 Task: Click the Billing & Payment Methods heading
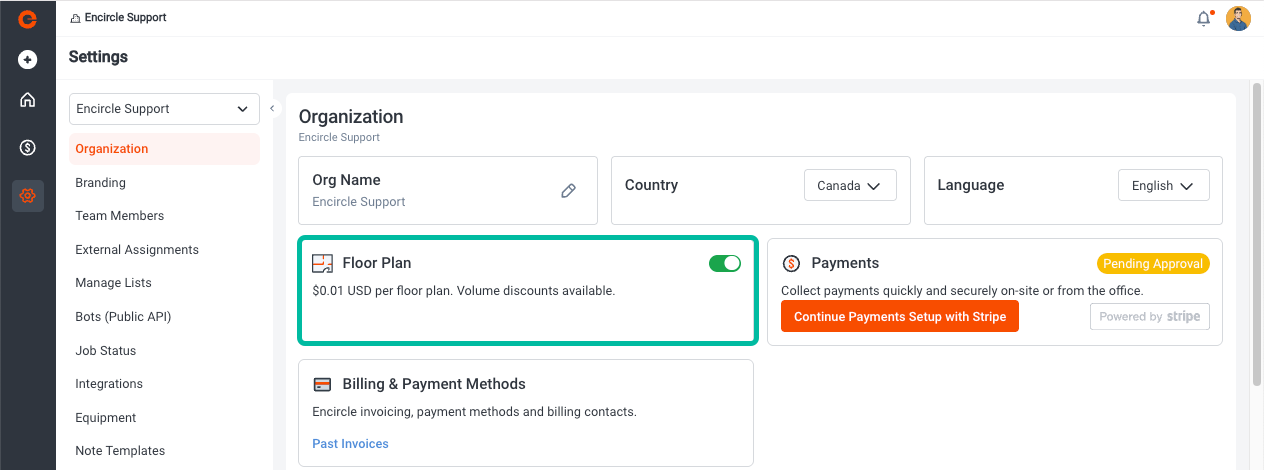(x=434, y=384)
